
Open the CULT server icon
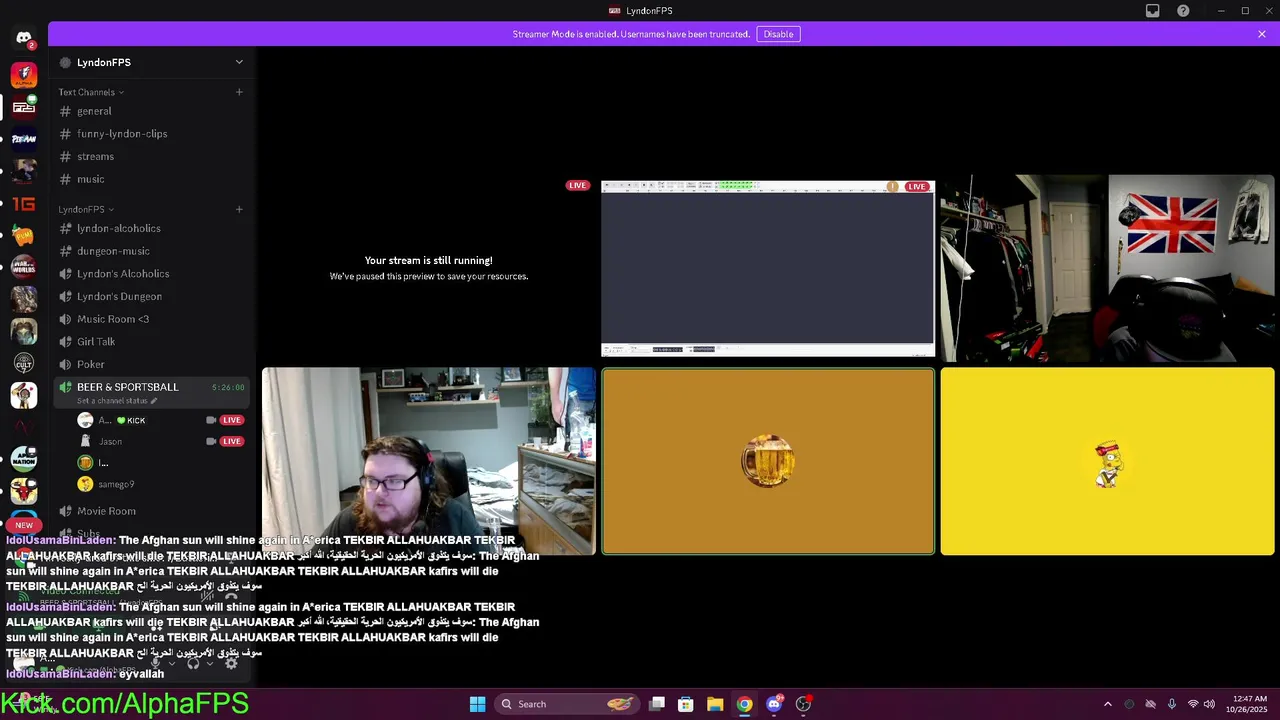point(24,363)
